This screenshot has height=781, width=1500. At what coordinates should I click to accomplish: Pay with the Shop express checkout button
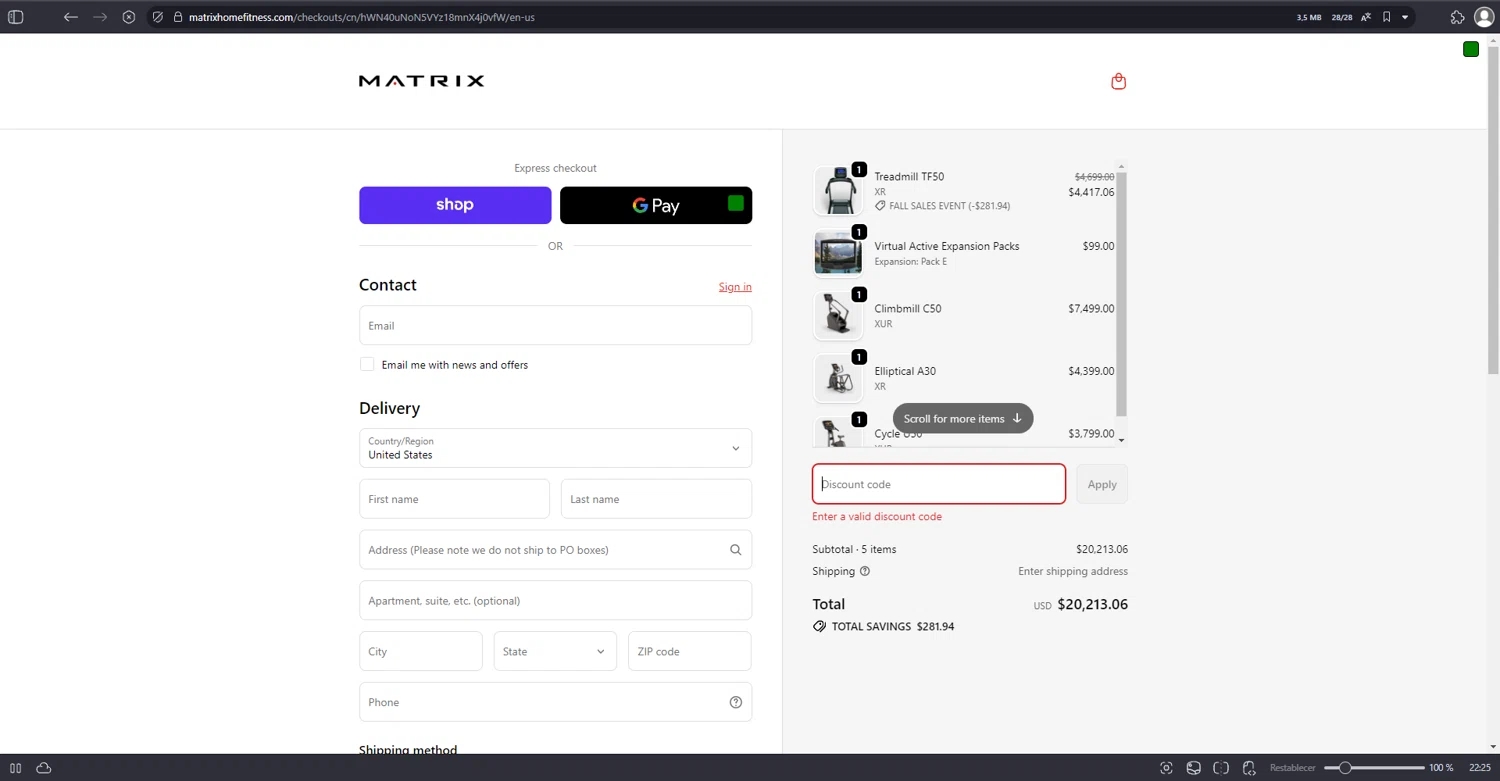[x=455, y=205]
